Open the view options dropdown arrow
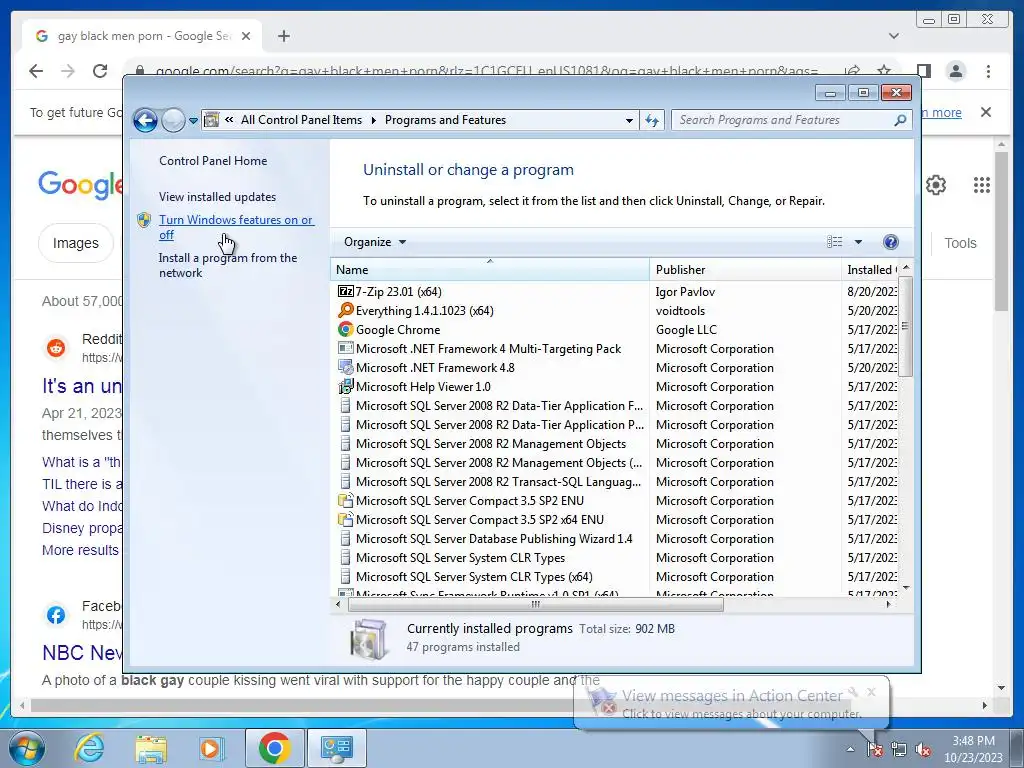1024x768 pixels. point(858,242)
